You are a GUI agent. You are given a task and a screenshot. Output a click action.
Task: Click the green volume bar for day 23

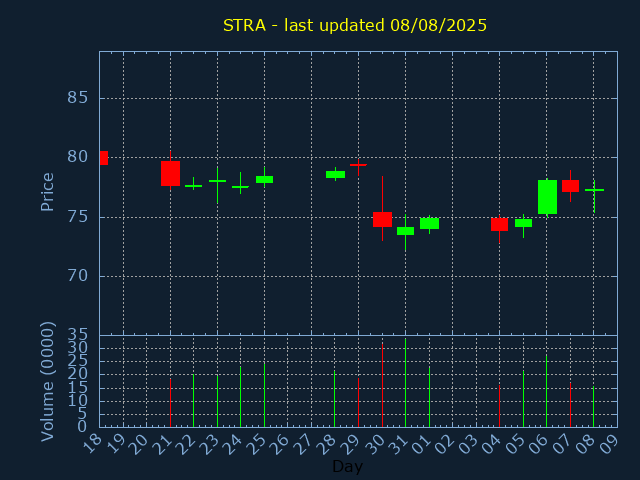click(218, 401)
